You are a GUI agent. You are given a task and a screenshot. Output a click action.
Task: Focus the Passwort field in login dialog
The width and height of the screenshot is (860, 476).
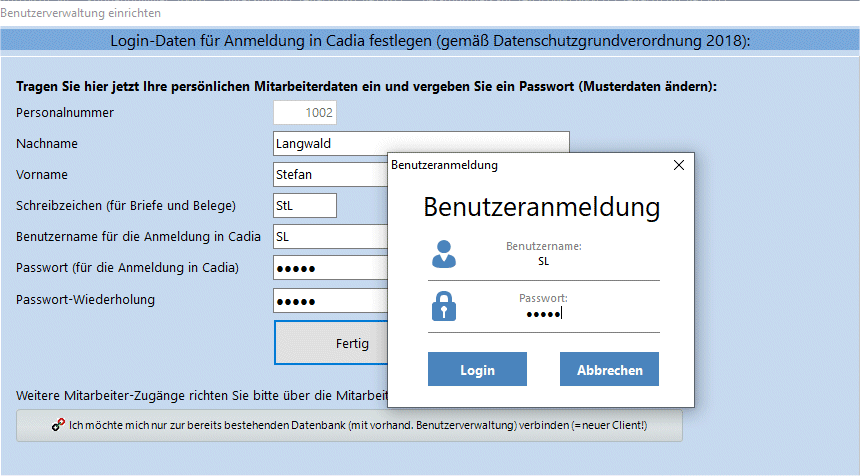click(x=544, y=314)
